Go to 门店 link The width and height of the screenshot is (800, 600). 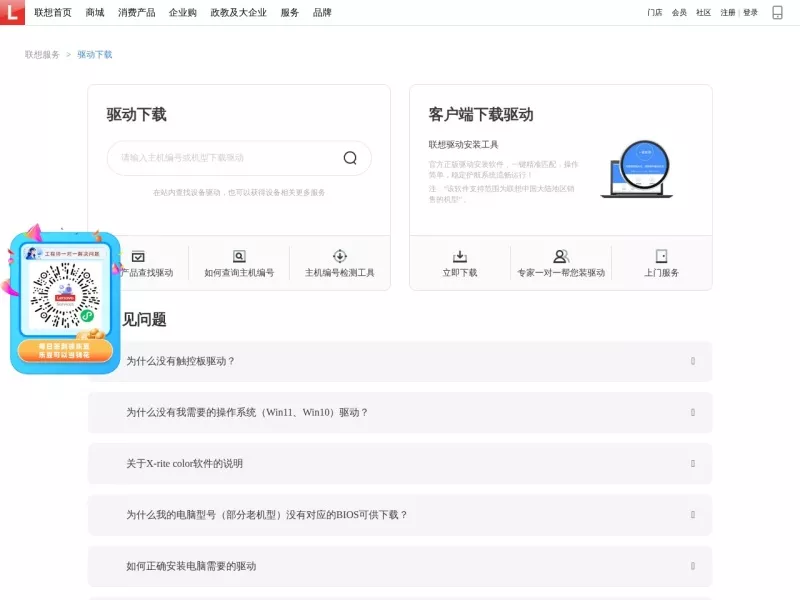click(655, 12)
